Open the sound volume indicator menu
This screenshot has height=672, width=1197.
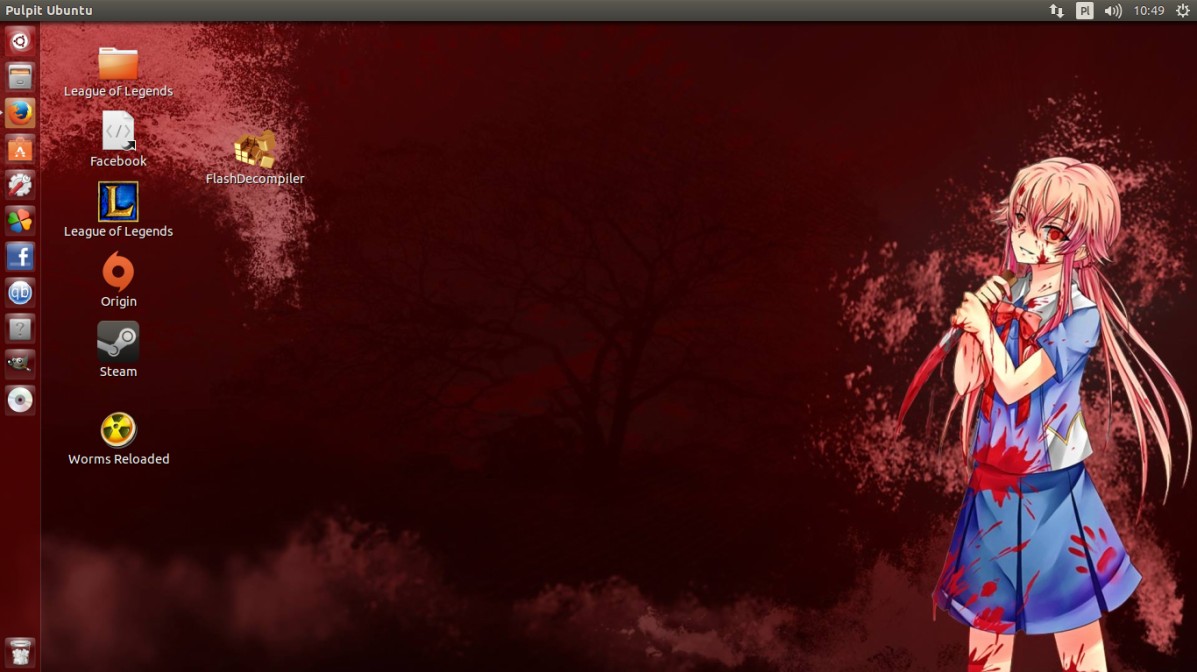[x=1113, y=11]
